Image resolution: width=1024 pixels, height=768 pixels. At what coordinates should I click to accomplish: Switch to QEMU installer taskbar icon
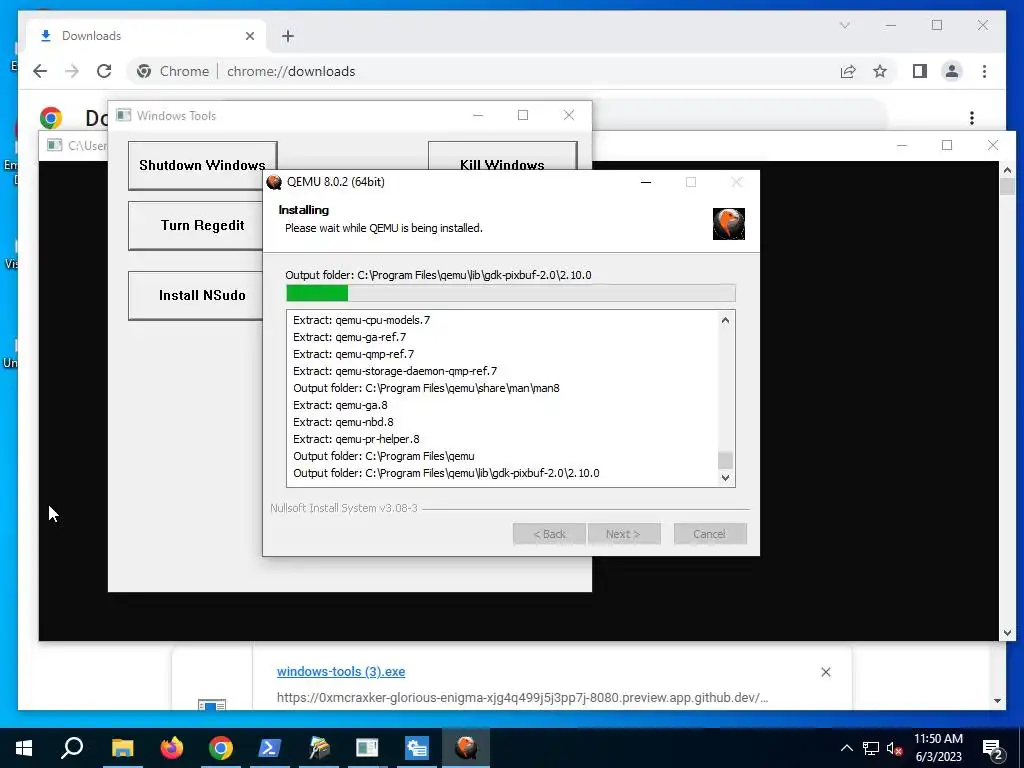coord(466,748)
